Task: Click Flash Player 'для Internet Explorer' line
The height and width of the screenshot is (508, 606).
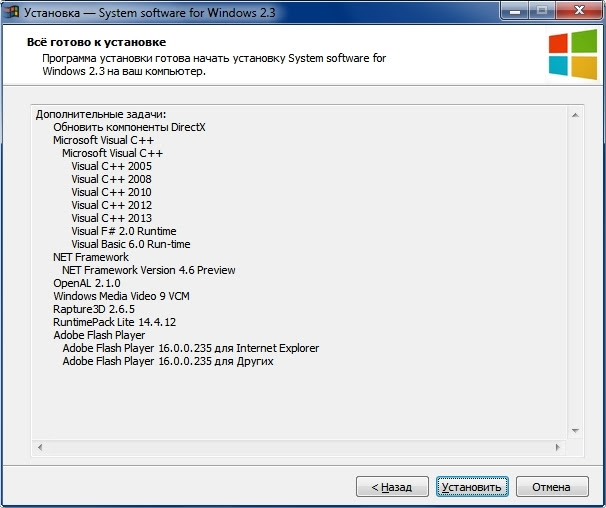Action: click(x=191, y=348)
